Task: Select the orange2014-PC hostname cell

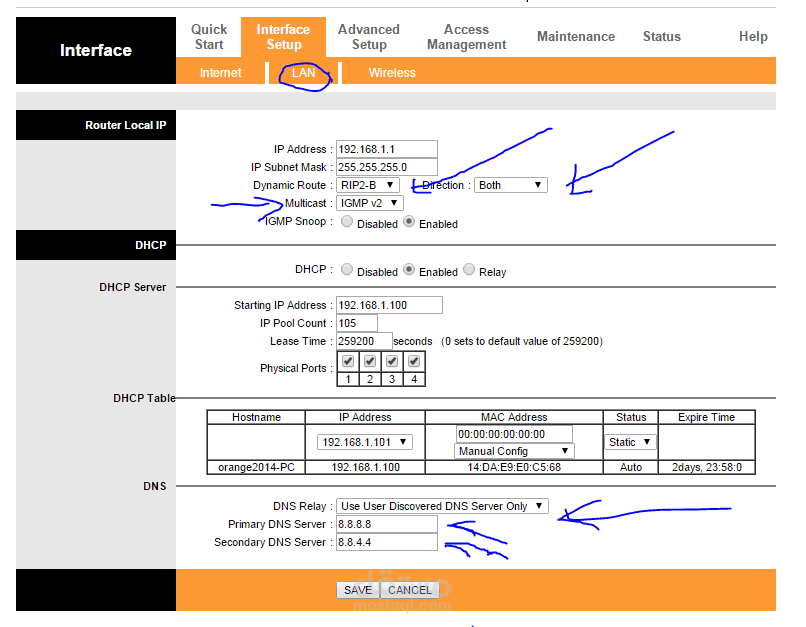Action: [x=256, y=467]
